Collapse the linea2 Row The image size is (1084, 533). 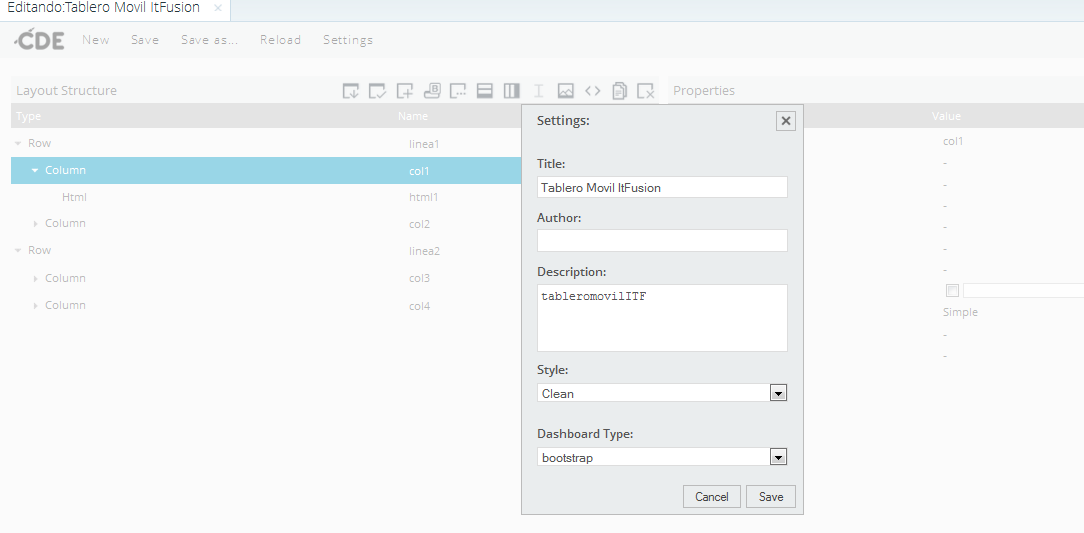[x=18, y=250]
